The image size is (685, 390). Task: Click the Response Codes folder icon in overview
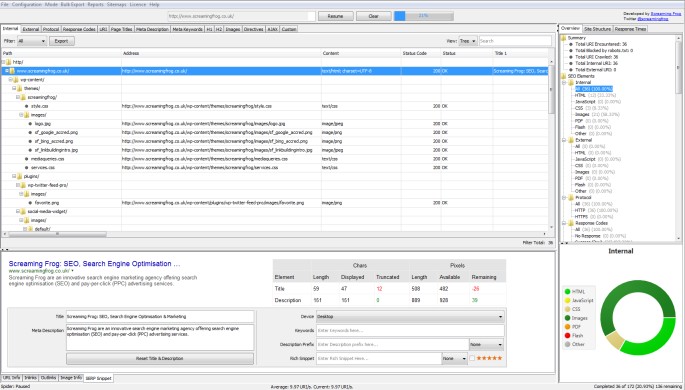pyautogui.click(x=571, y=223)
